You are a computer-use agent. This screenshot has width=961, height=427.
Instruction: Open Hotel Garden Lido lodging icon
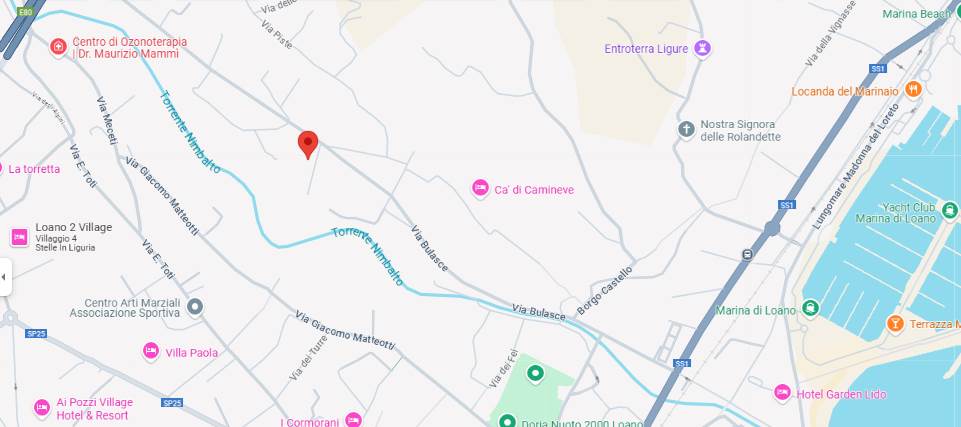click(782, 393)
